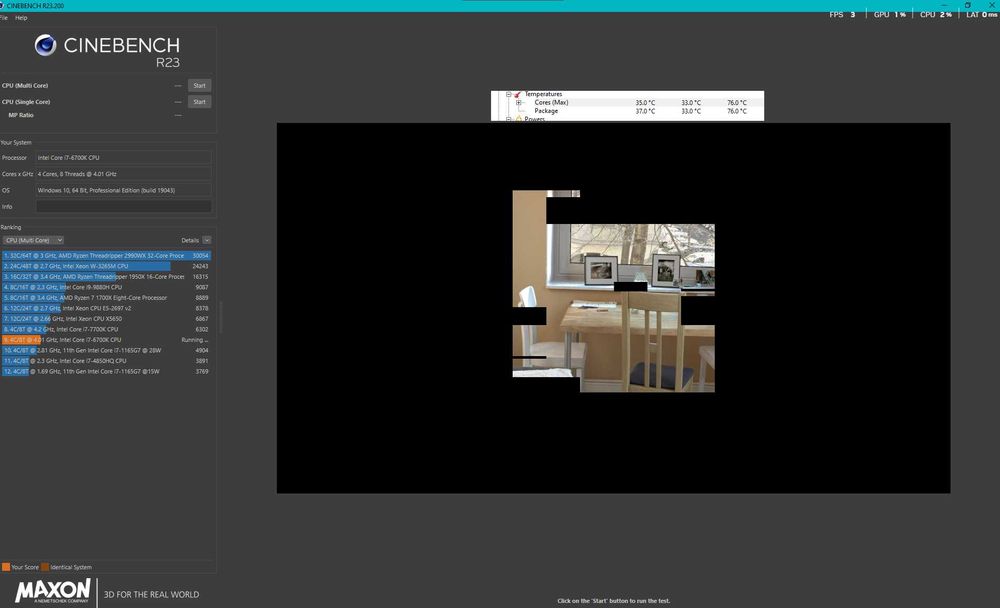
Task: Click the OS Windows 10 value field
Action: click(124, 190)
